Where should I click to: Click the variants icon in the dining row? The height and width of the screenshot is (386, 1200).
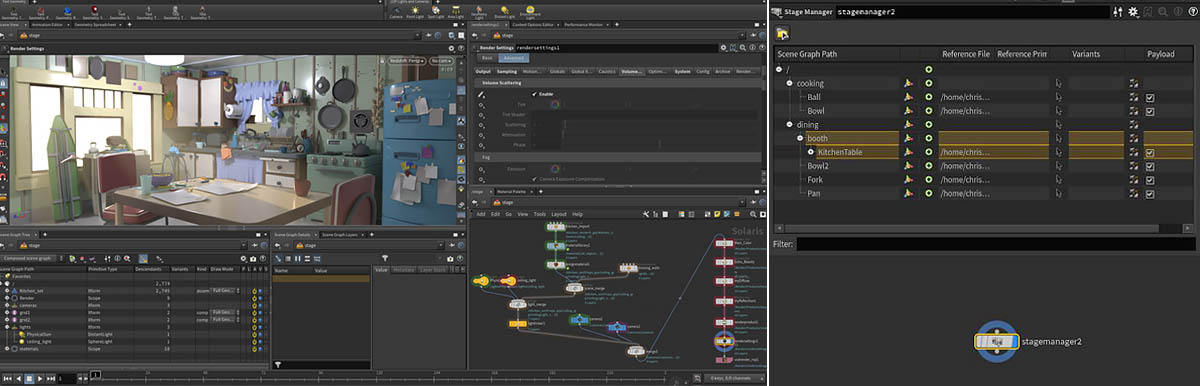[x=1134, y=125]
